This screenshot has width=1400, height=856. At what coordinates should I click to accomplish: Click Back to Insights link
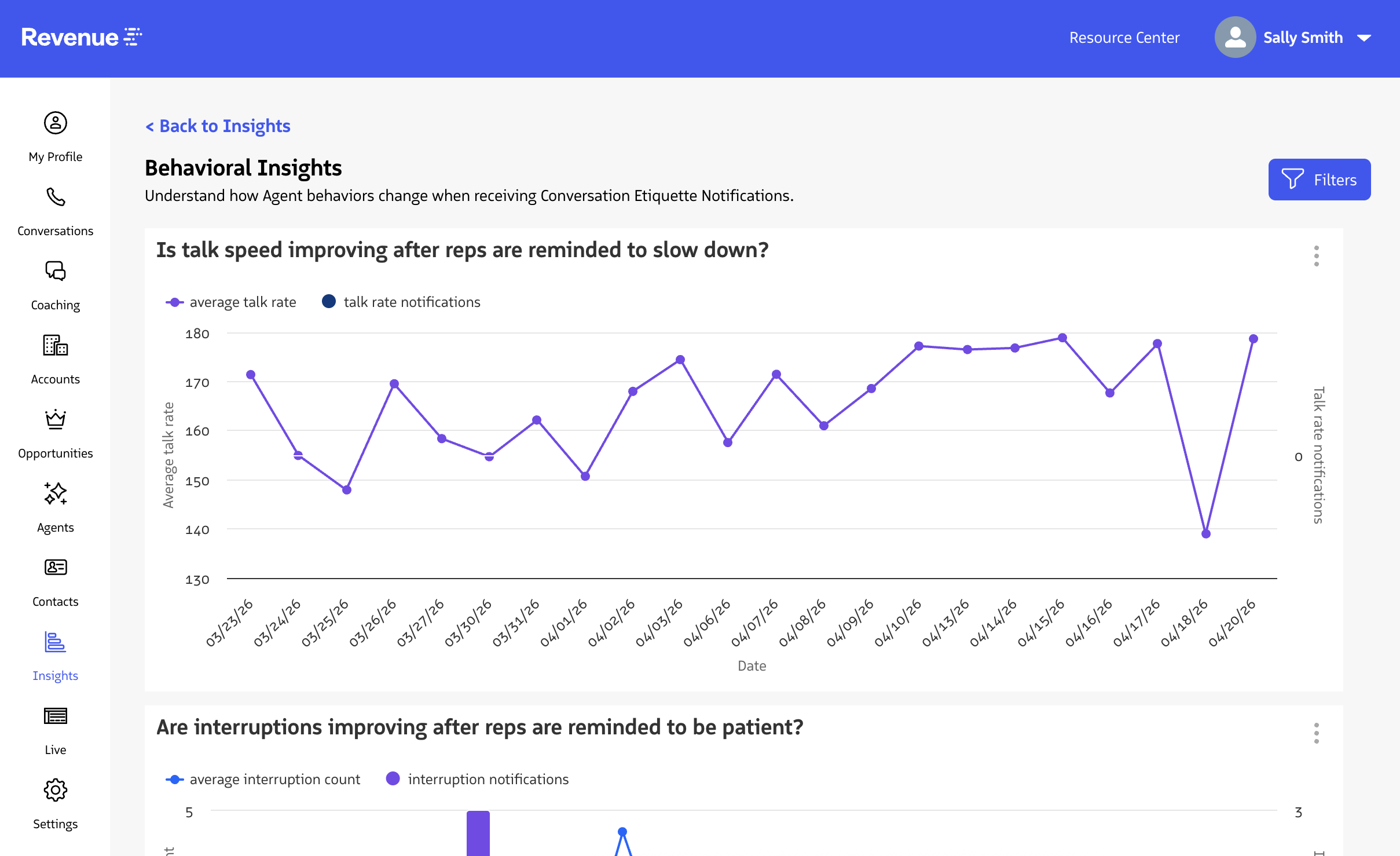click(218, 126)
